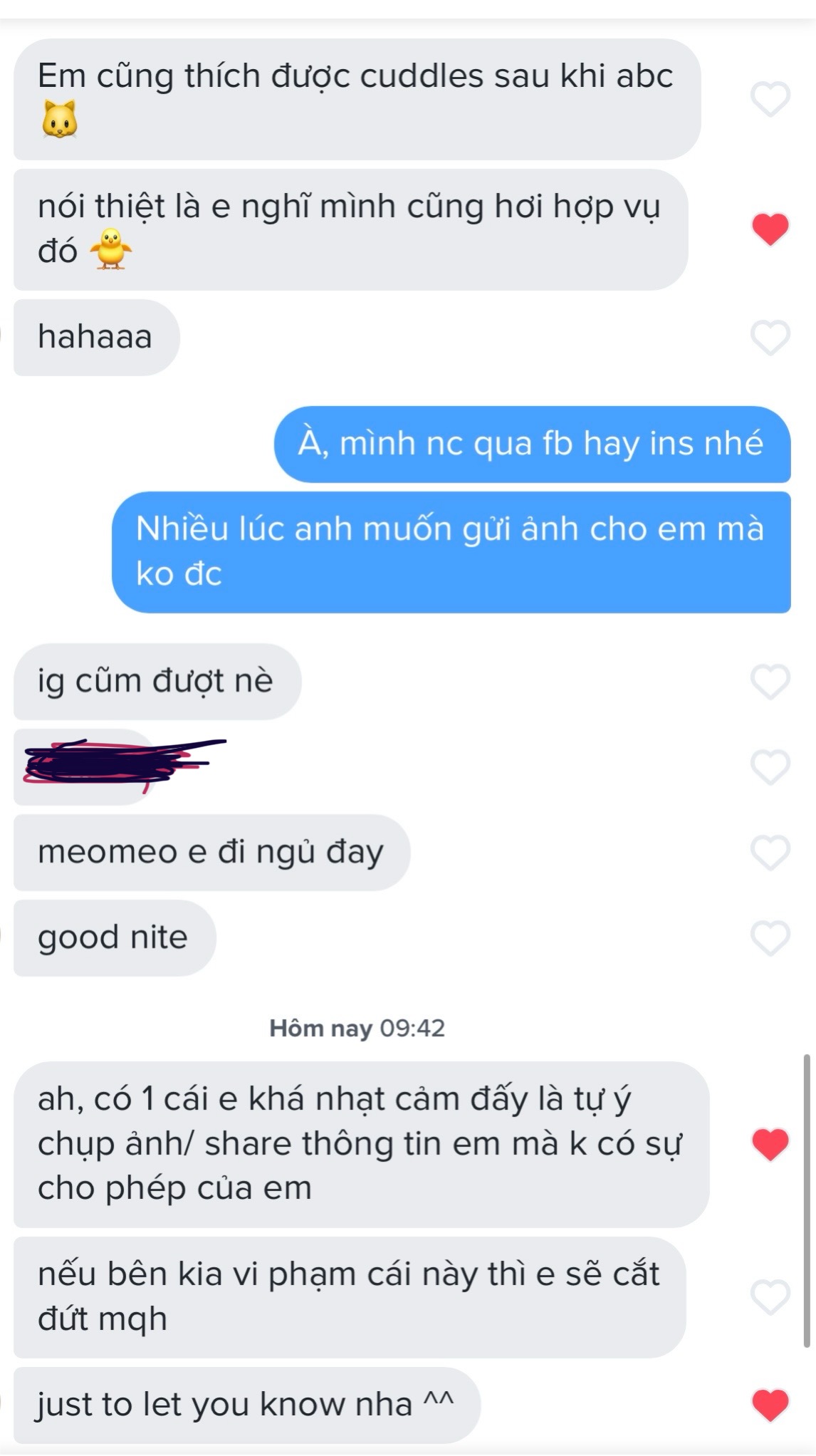Select the 'good nite' message bubble

(x=115, y=938)
